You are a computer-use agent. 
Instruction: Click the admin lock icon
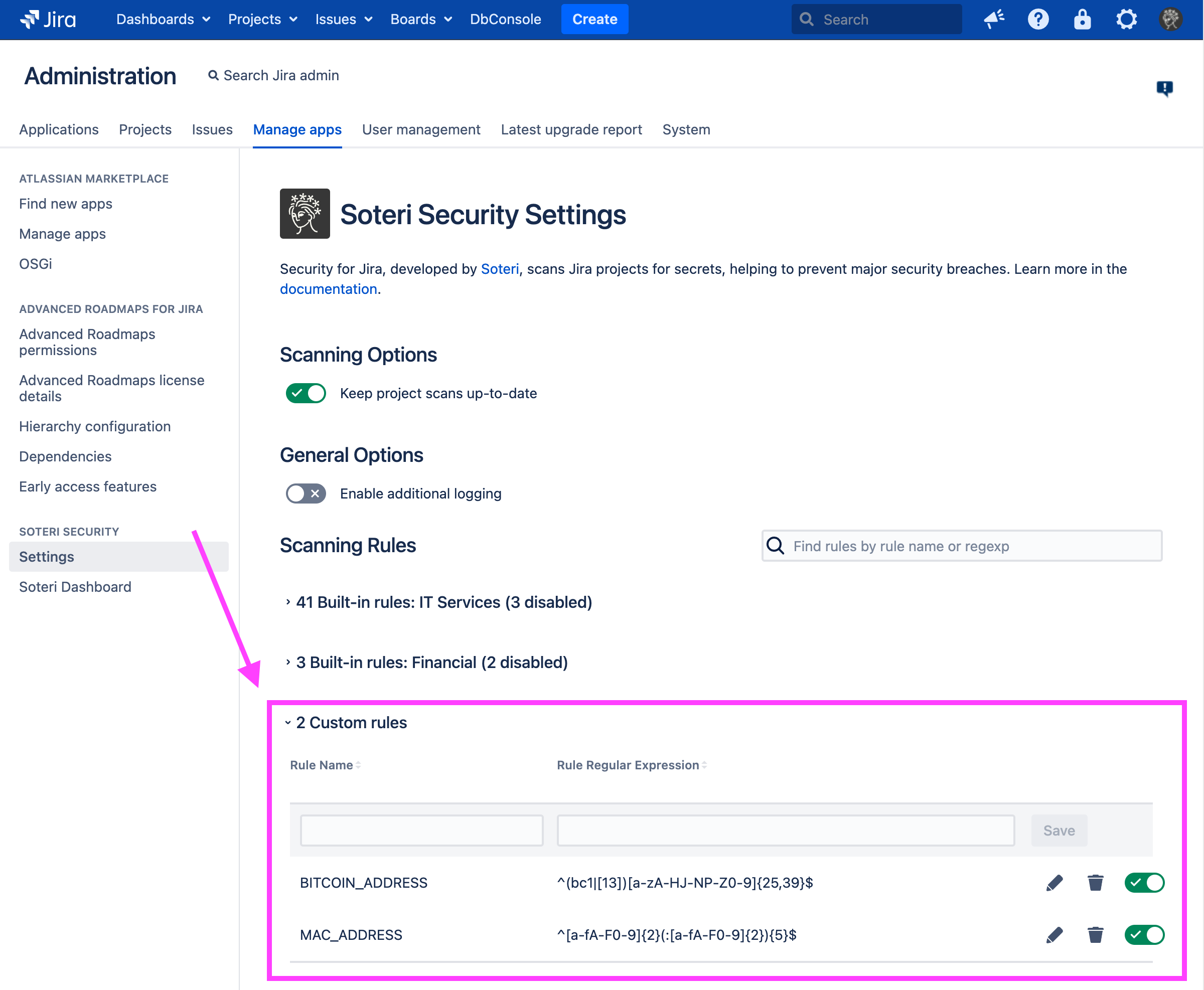[x=1082, y=19]
